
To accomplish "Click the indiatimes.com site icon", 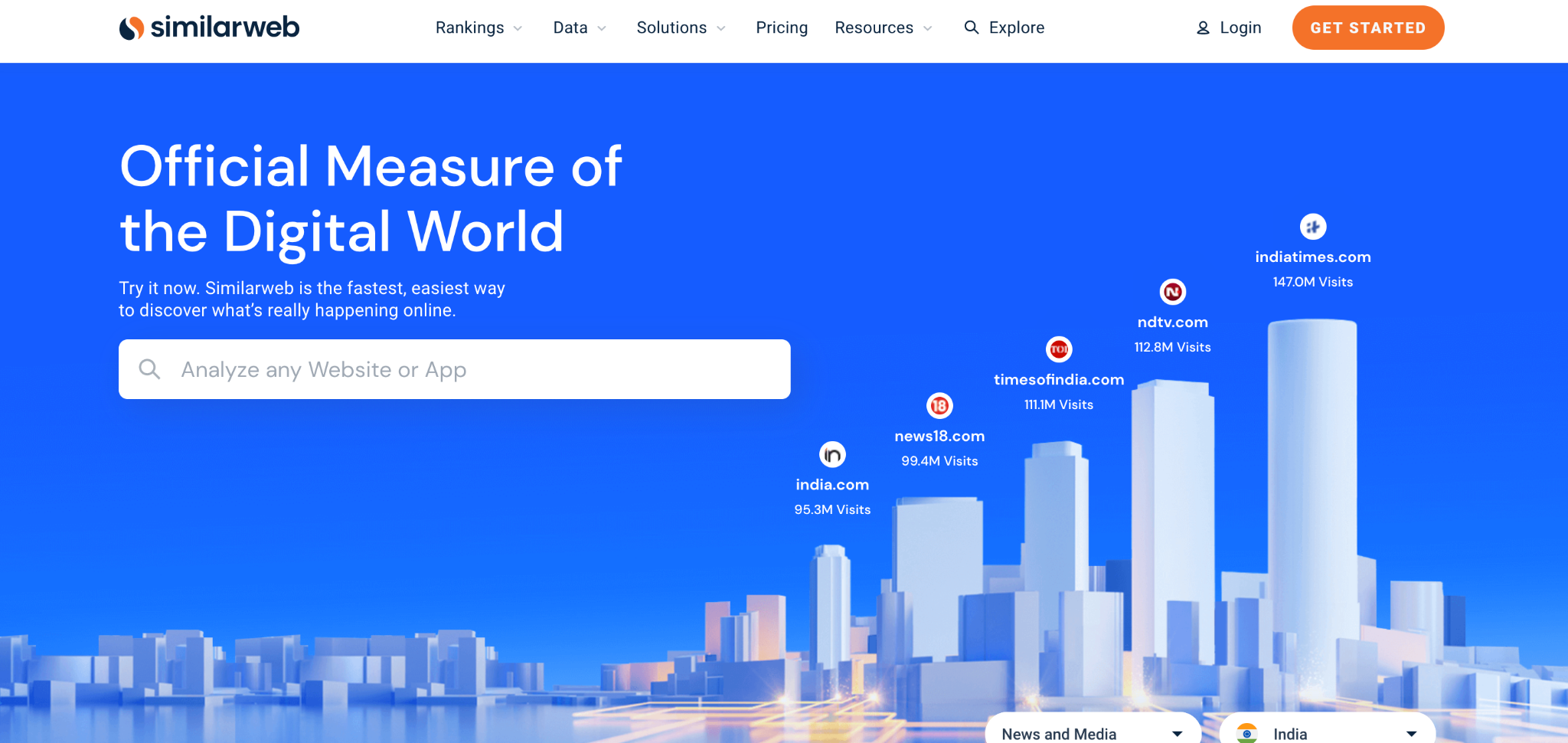I will [1313, 227].
